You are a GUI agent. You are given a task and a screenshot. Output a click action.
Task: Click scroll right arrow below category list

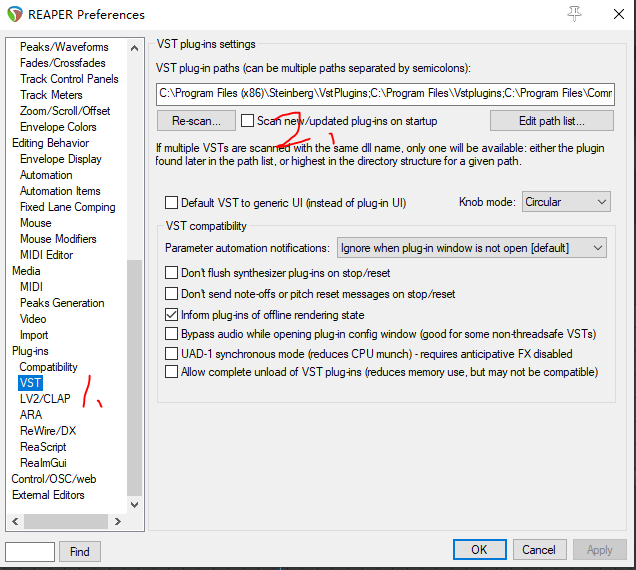118,521
